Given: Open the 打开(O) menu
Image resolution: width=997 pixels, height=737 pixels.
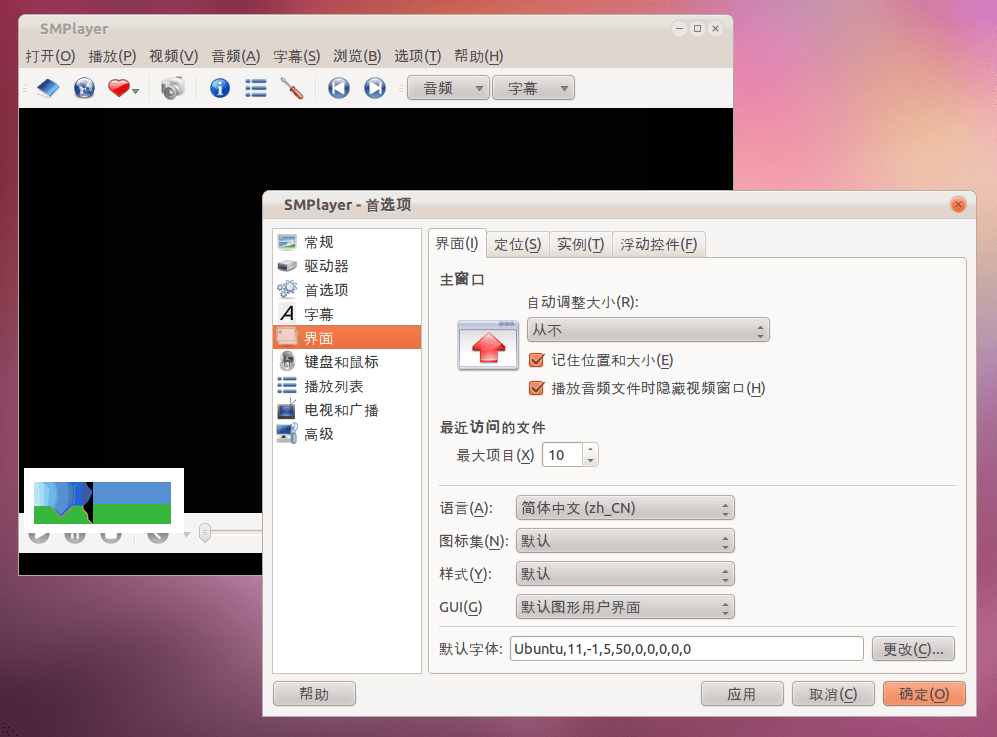Looking at the screenshot, I should coord(50,56).
